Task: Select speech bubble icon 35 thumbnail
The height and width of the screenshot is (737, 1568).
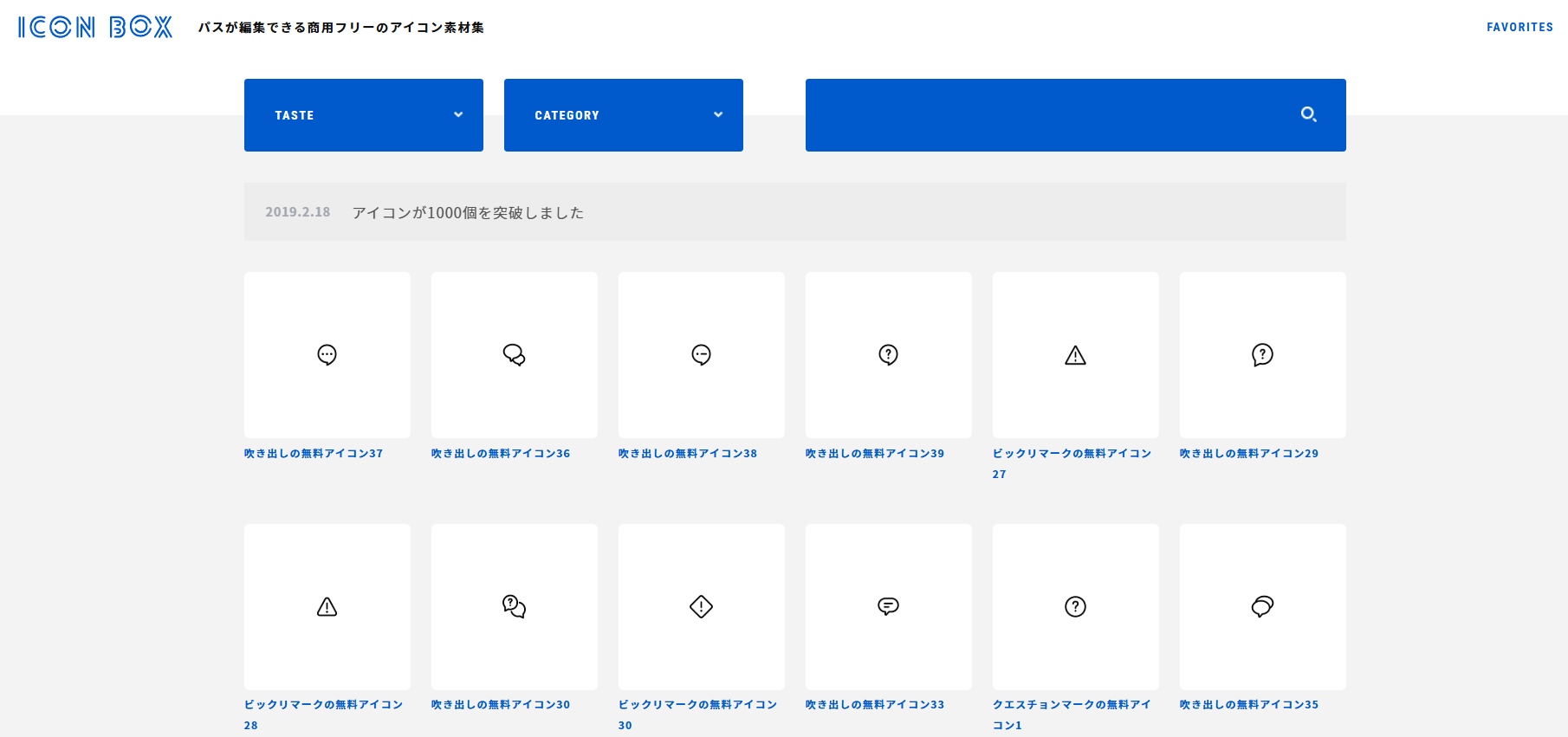Action: [x=1263, y=607]
